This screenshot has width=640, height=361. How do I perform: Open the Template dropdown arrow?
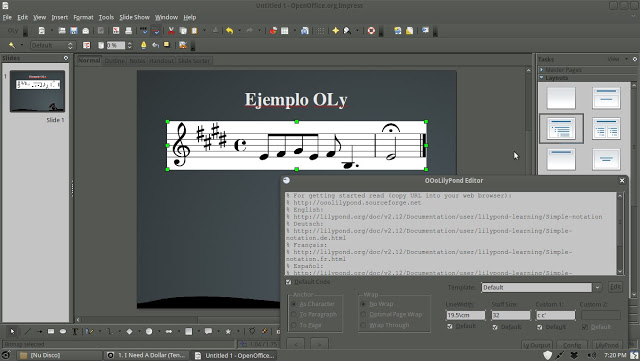(x=598, y=287)
